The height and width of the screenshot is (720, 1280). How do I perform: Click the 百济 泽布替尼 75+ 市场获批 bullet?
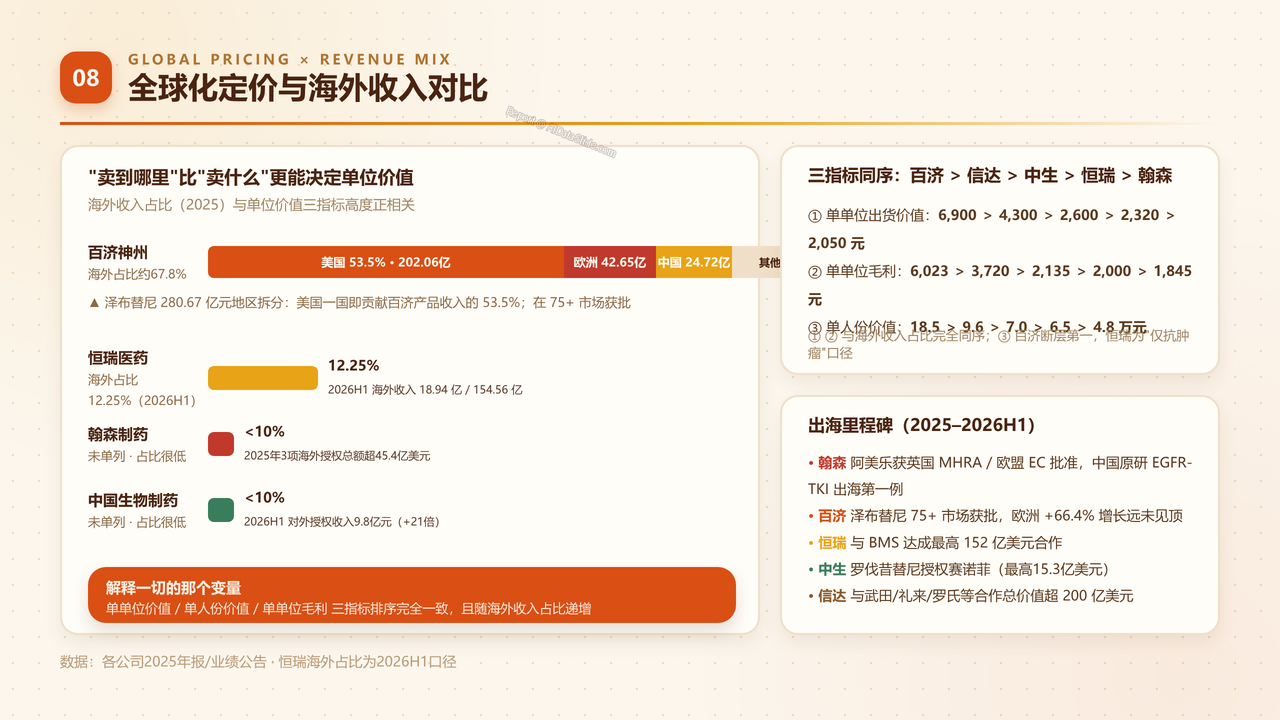coord(996,516)
